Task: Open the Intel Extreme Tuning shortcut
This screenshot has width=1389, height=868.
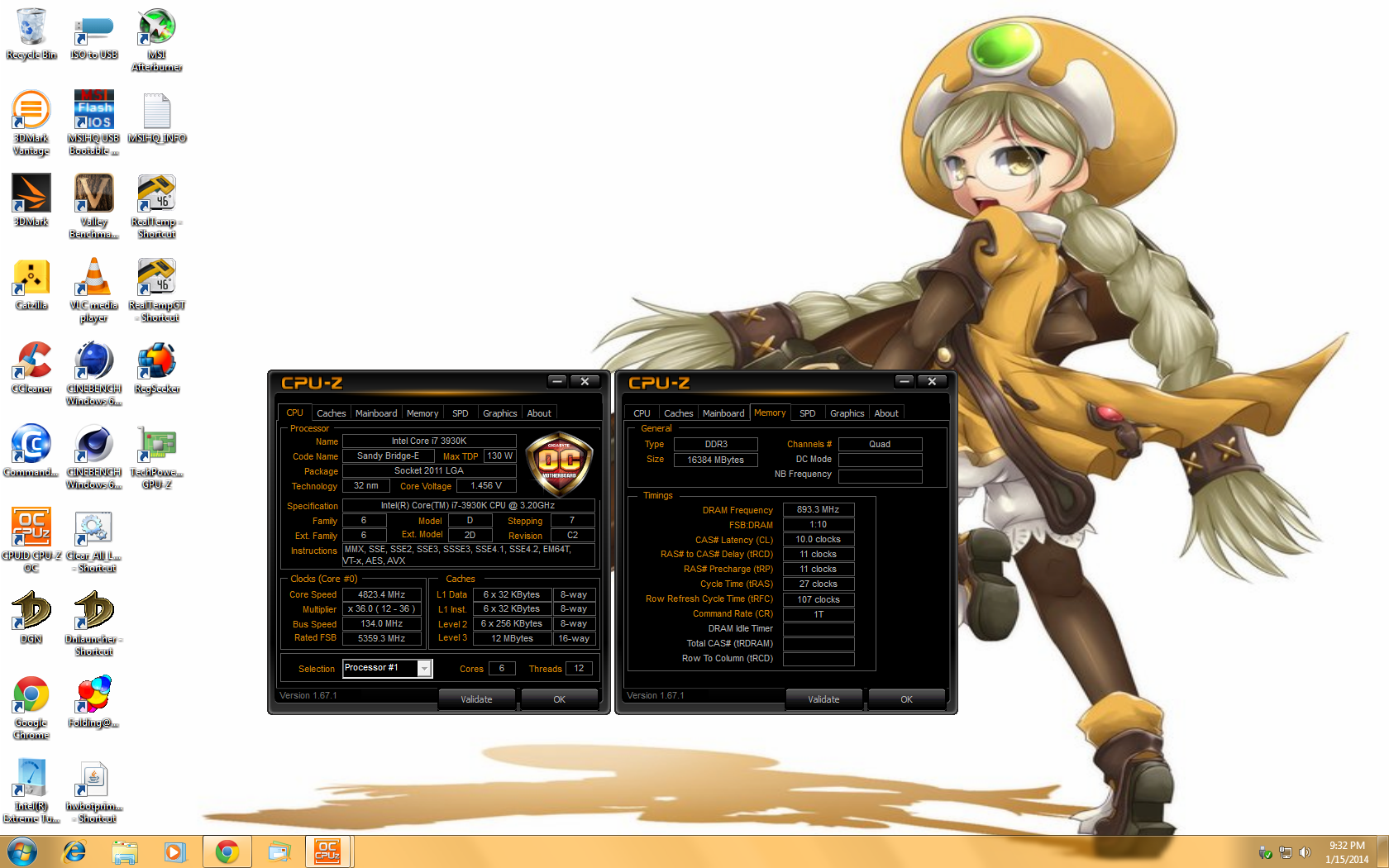Action: (31, 791)
